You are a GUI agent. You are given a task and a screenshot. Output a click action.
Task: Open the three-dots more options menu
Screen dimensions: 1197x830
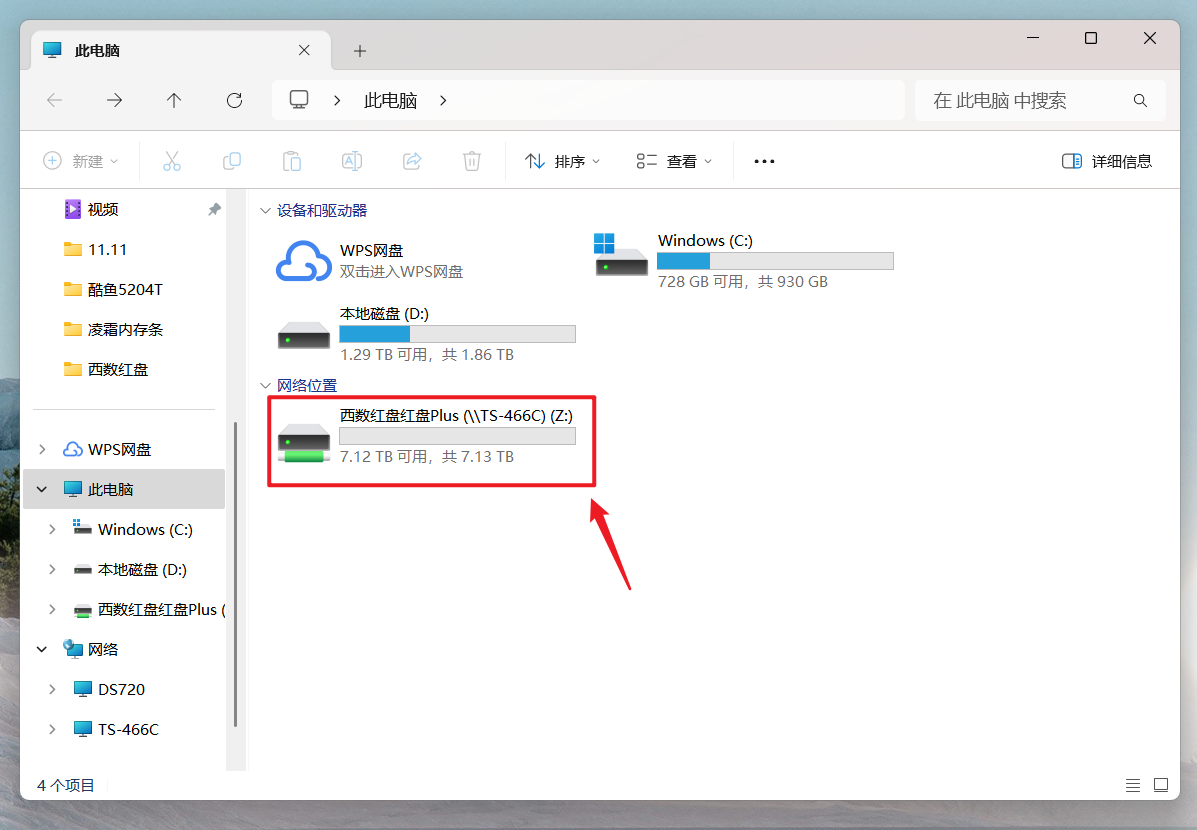764,161
